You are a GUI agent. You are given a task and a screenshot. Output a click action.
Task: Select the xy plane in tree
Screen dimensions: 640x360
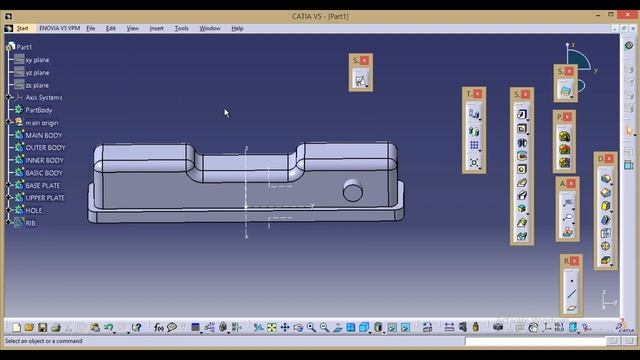pos(37,60)
